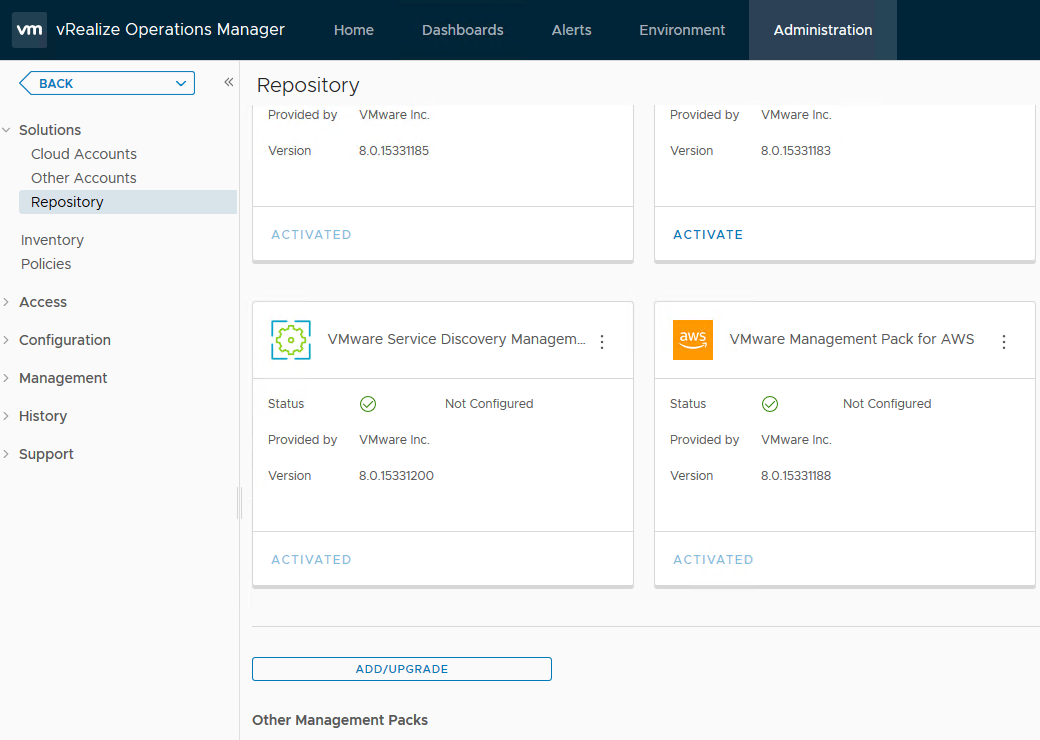Go to the Alerts tab
Viewport: 1040px width, 740px height.
(572, 30)
